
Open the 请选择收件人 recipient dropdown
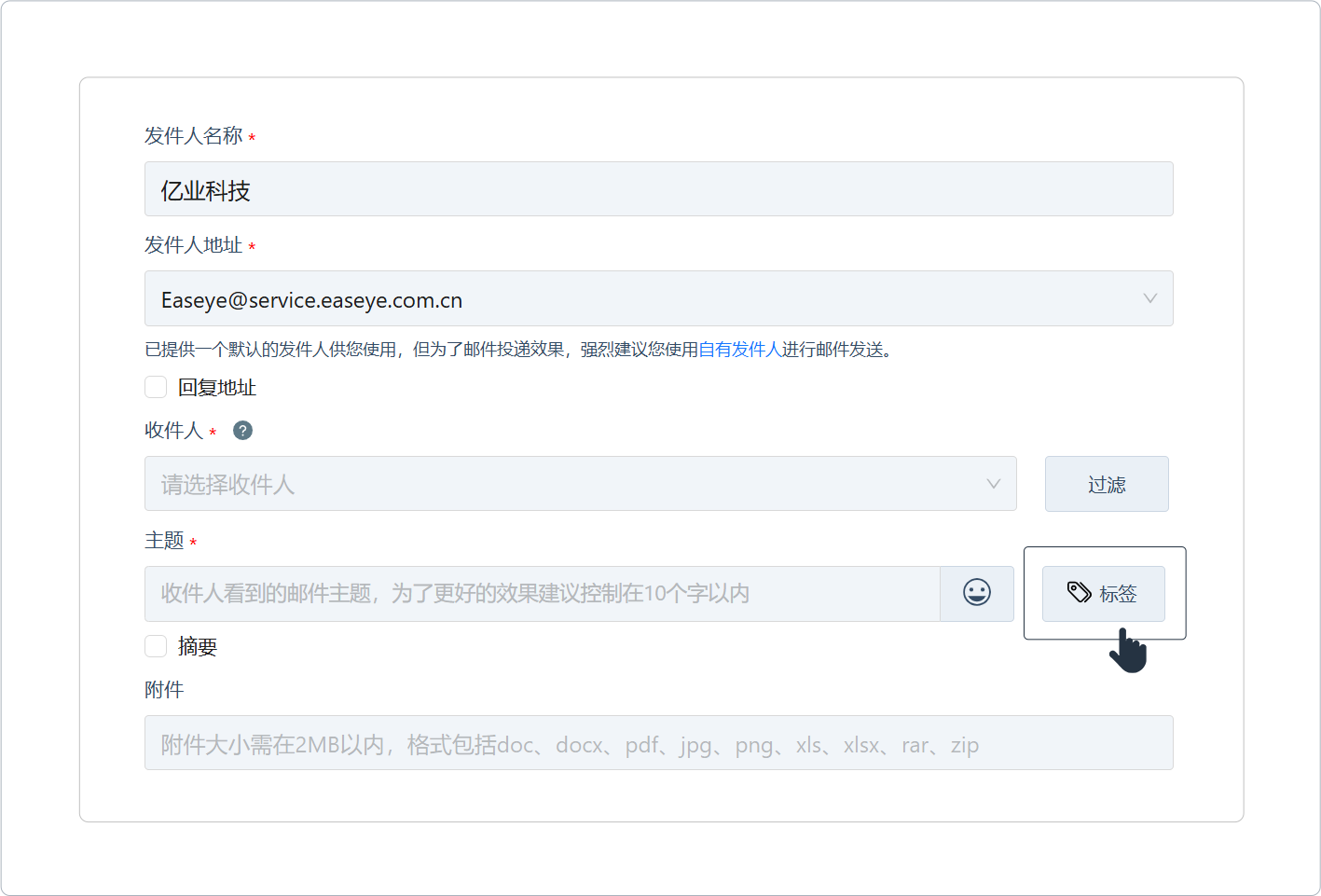tap(580, 484)
